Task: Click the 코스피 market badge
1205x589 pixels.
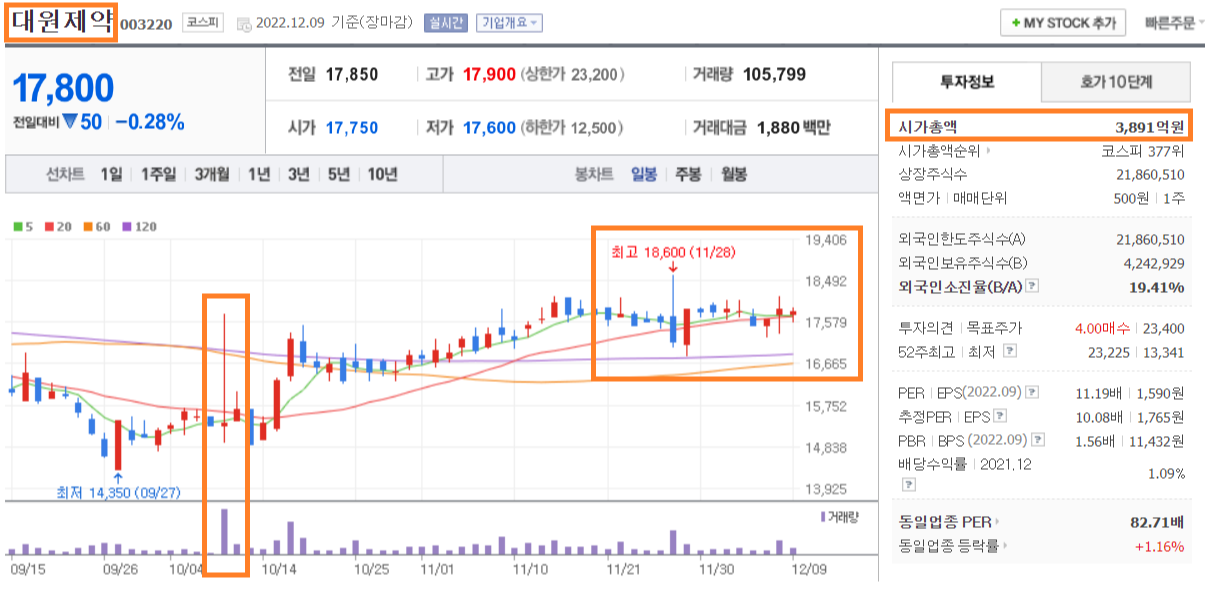Action: 203,22
